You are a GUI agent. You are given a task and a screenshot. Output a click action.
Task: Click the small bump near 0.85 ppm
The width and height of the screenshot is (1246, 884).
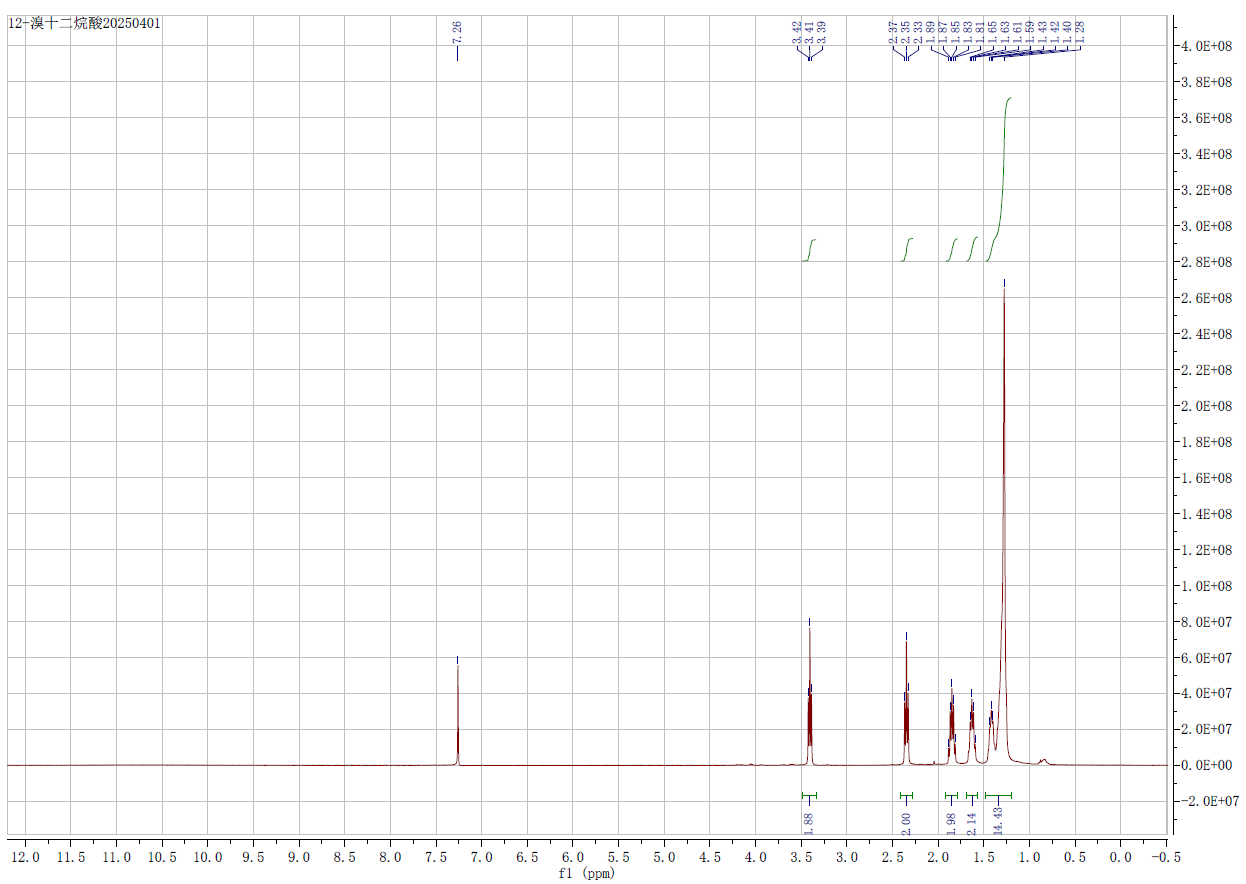tap(1043, 761)
